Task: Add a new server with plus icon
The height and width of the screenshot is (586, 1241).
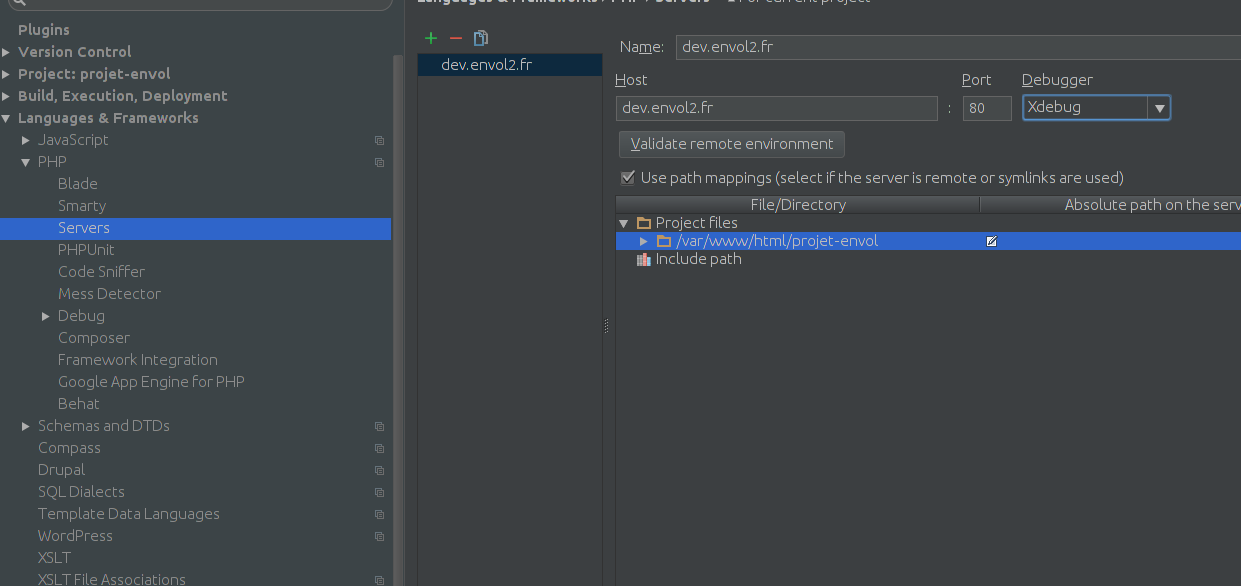Action: pyautogui.click(x=431, y=38)
